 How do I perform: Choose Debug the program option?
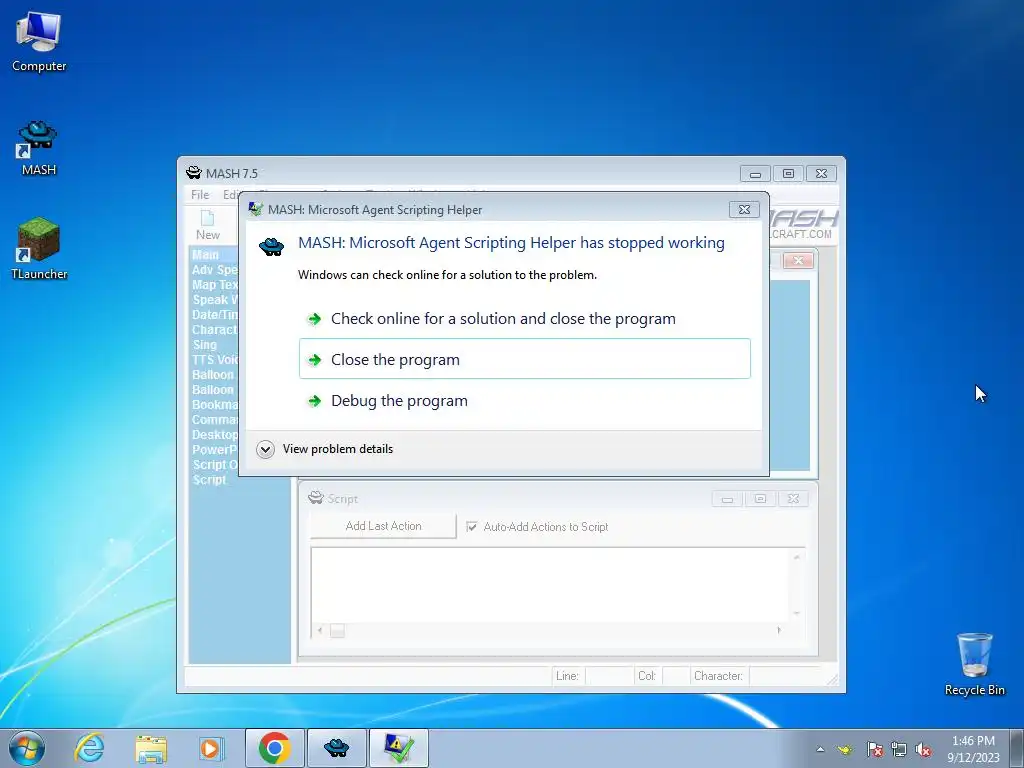coord(524,400)
